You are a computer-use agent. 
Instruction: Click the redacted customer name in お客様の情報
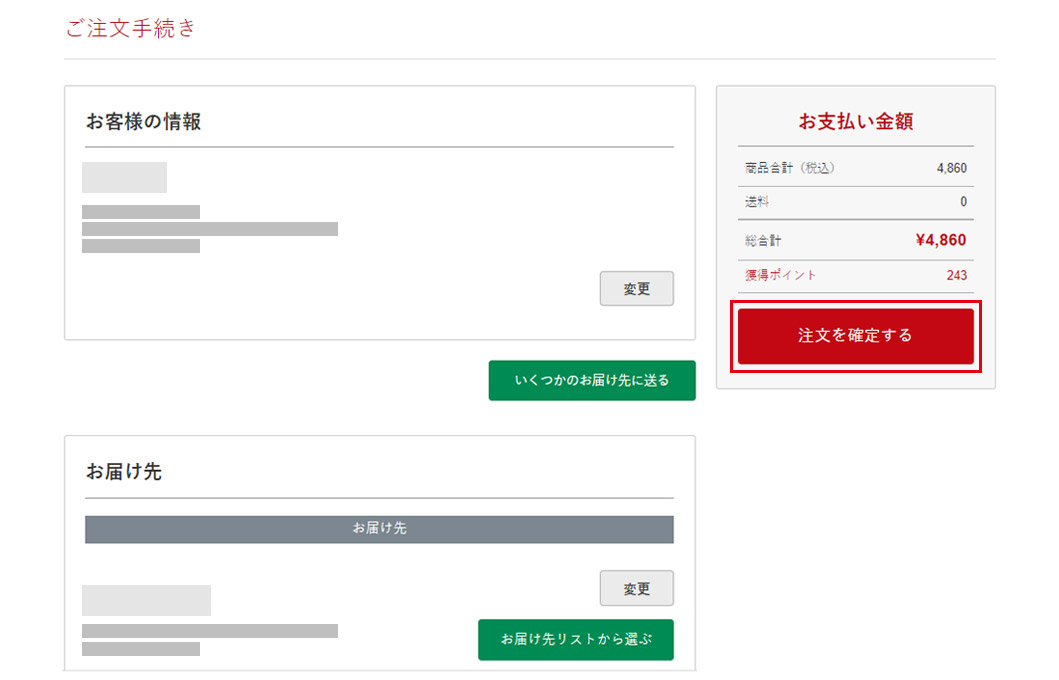coord(124,177)
